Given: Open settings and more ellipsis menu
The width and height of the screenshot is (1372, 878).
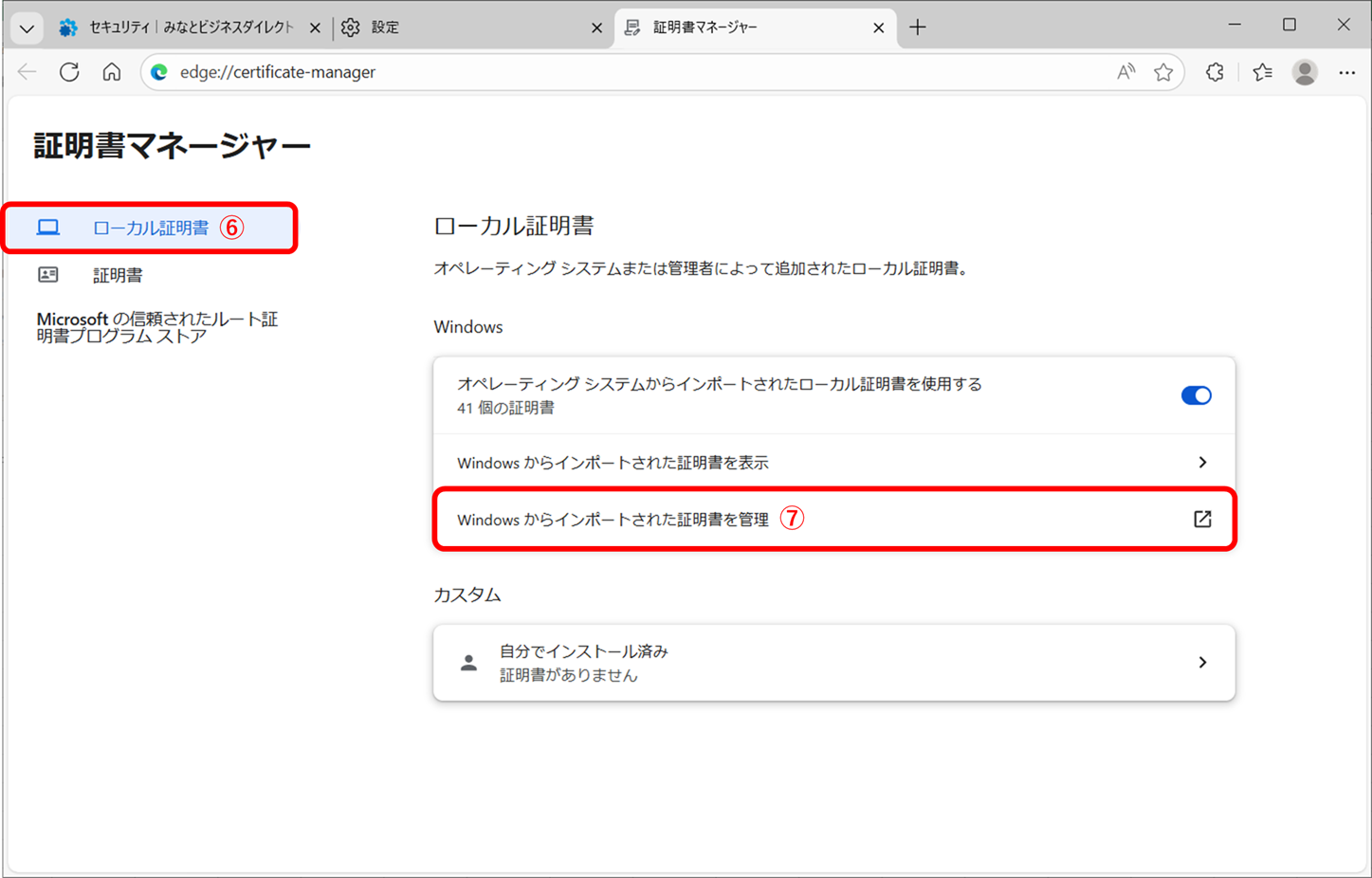Looking at the screenshot, I should (x=1346, y=72).
